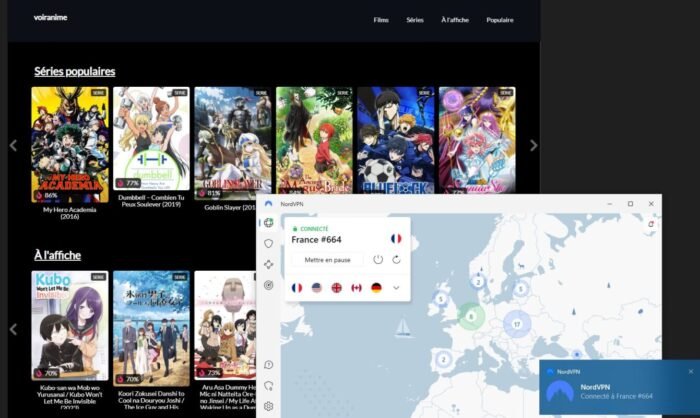Select the cluster 5 over Ireland/UK

(441, 299)
